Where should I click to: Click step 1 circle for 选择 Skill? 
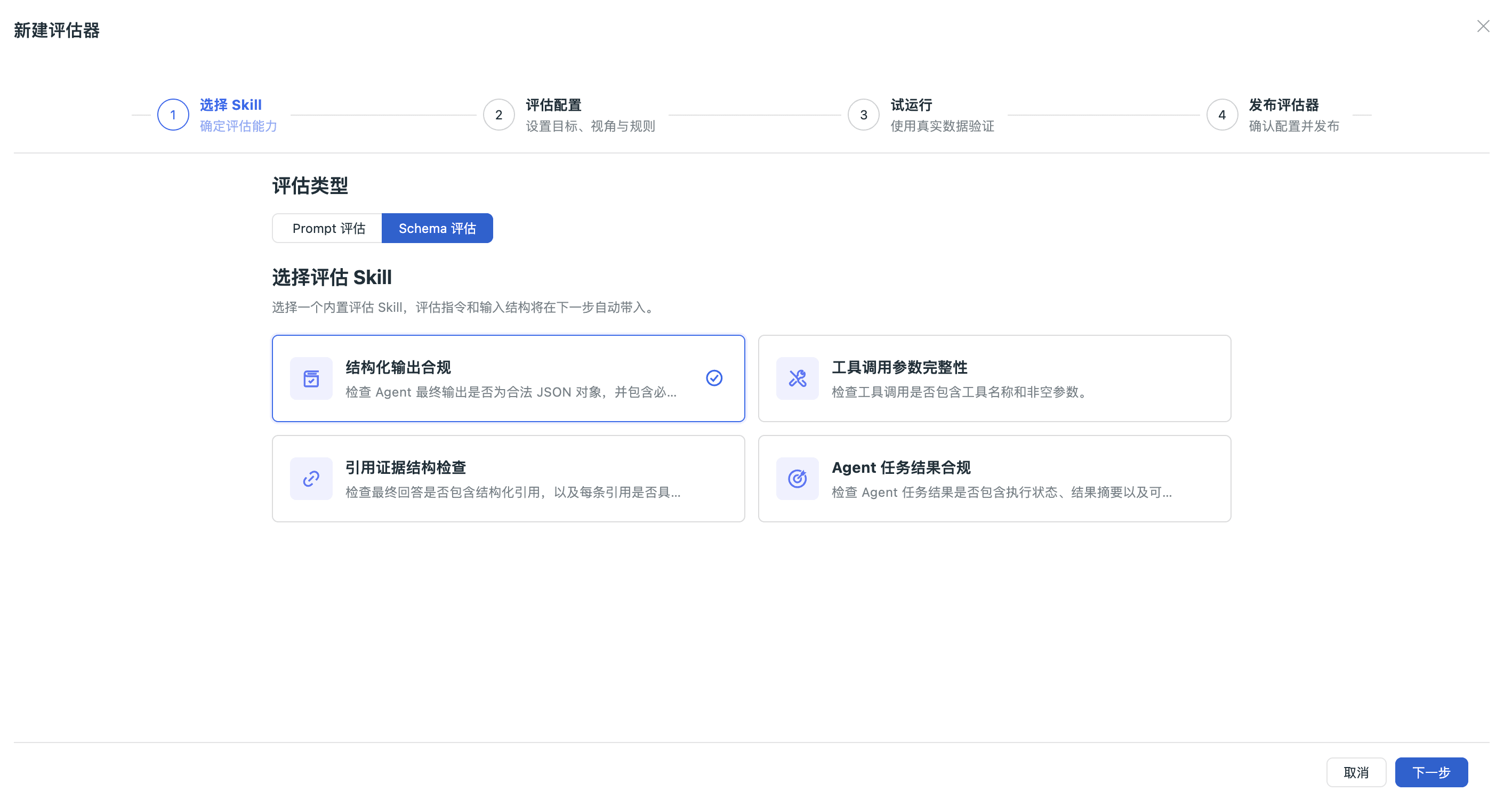[173, 115]
